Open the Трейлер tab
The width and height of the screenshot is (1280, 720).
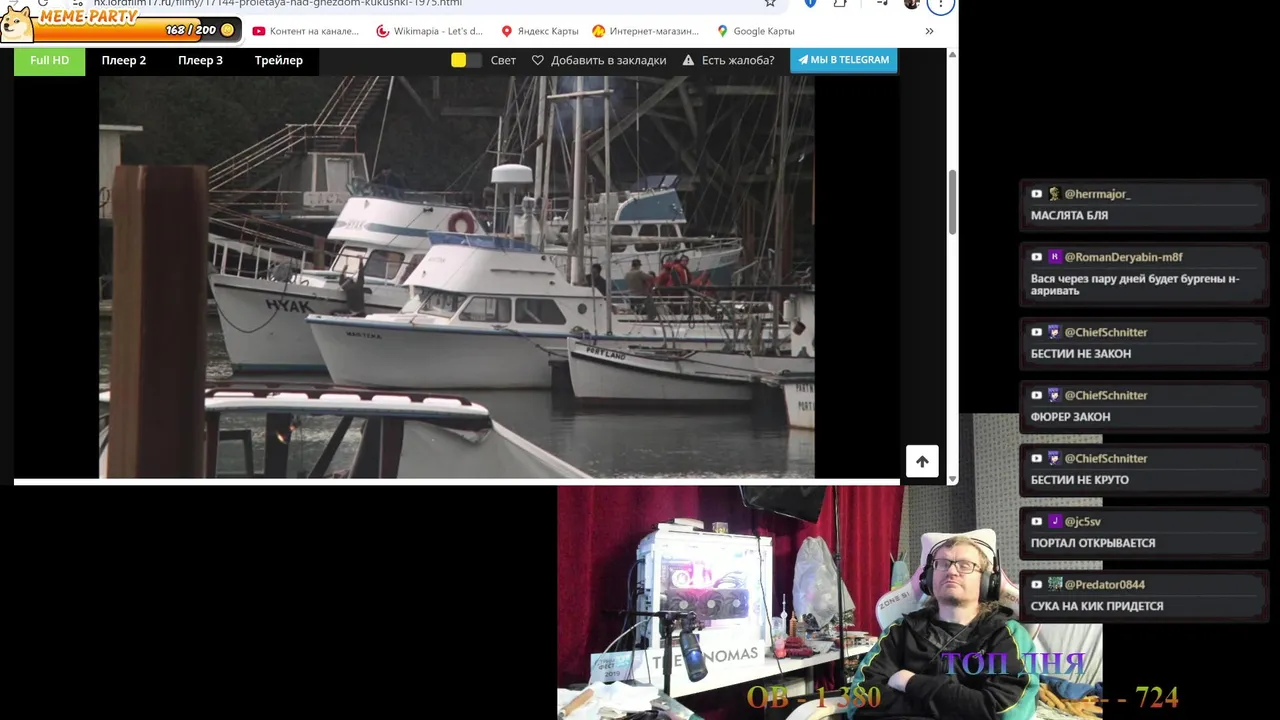pyautogui.click(x=279, y=60)
